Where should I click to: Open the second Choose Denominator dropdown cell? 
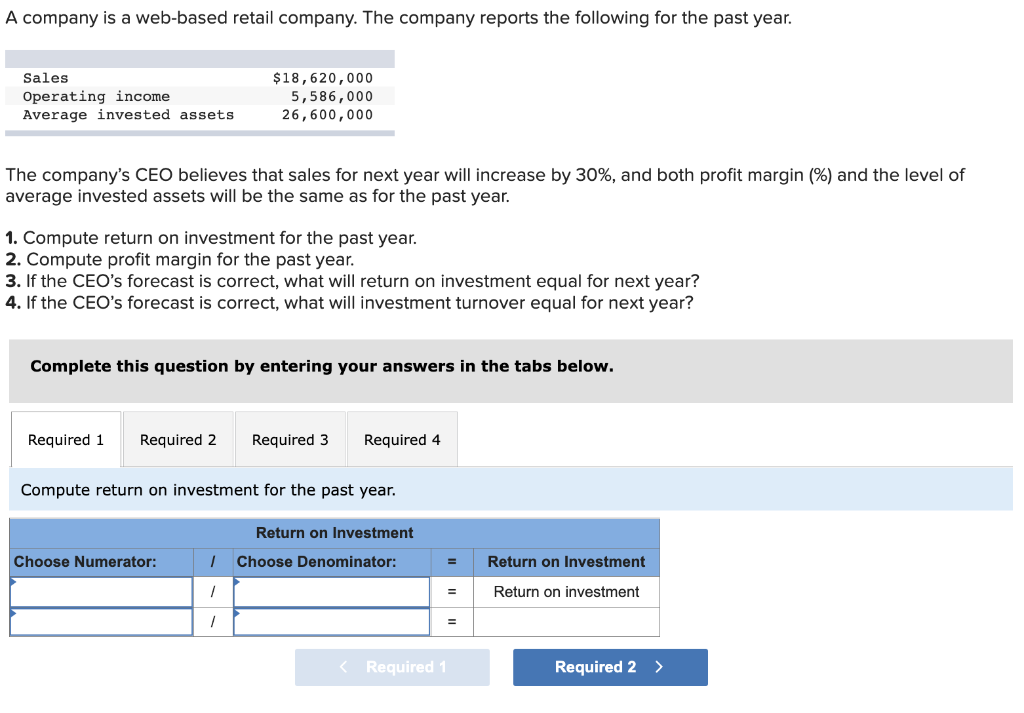coord(331,621)
